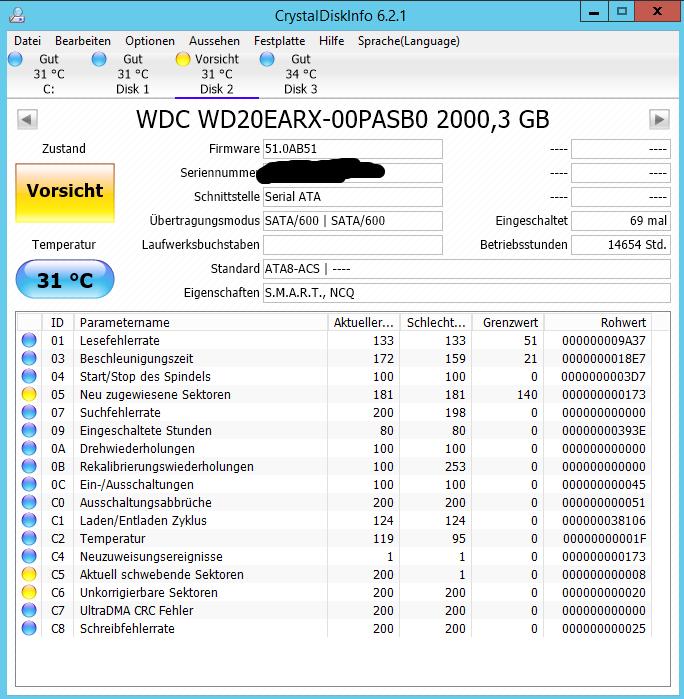Select the Temperatur parameter name in table
This screenshot has width=684, height=699.
(x=112, y=539)
